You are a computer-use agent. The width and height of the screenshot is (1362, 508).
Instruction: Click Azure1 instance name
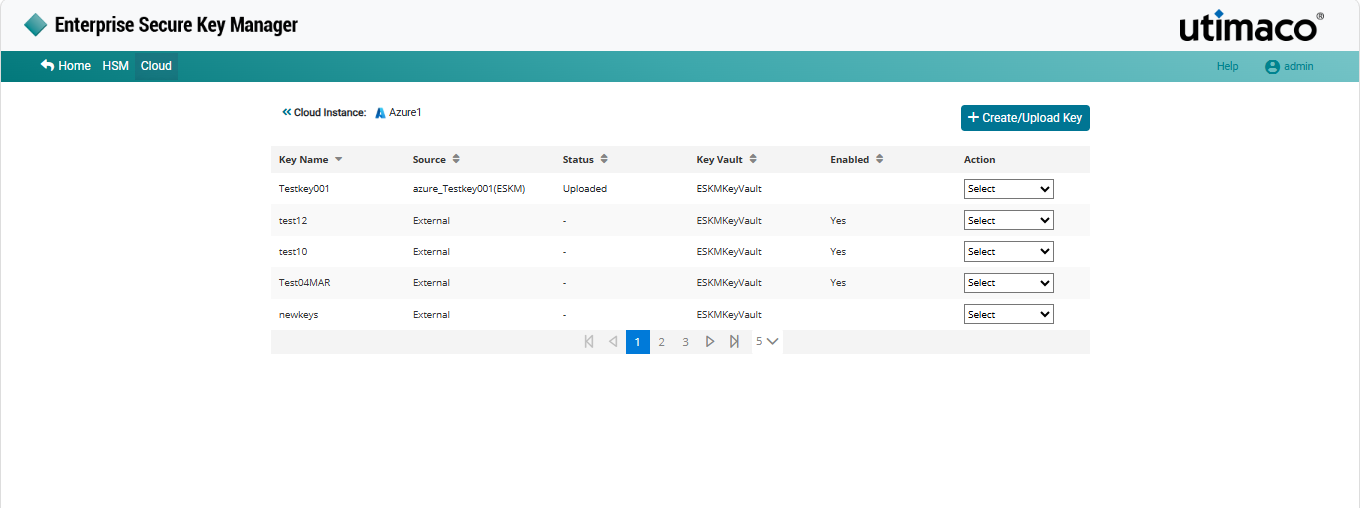[405, 113]
